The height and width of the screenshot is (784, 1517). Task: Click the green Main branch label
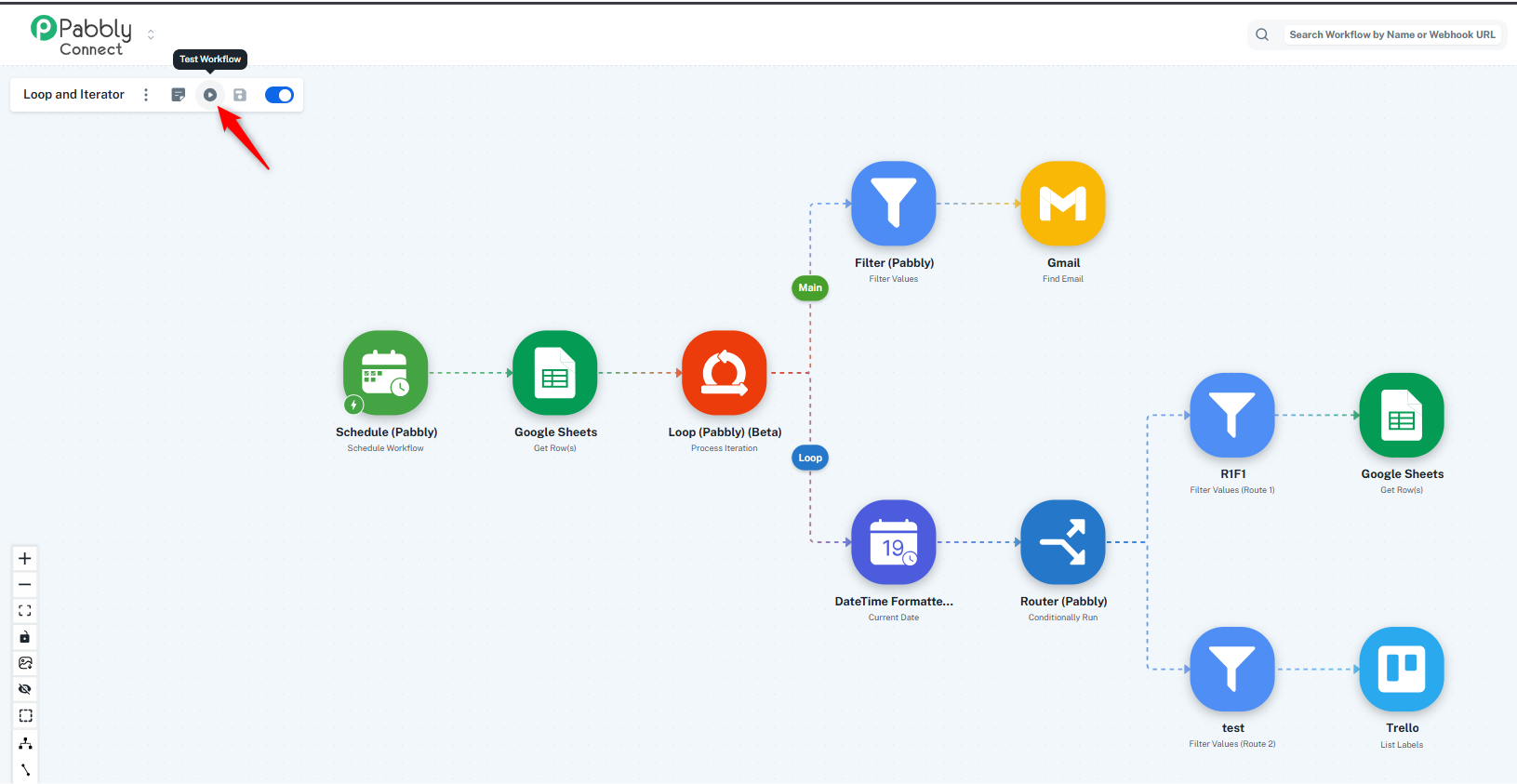[x=810, y=288]
